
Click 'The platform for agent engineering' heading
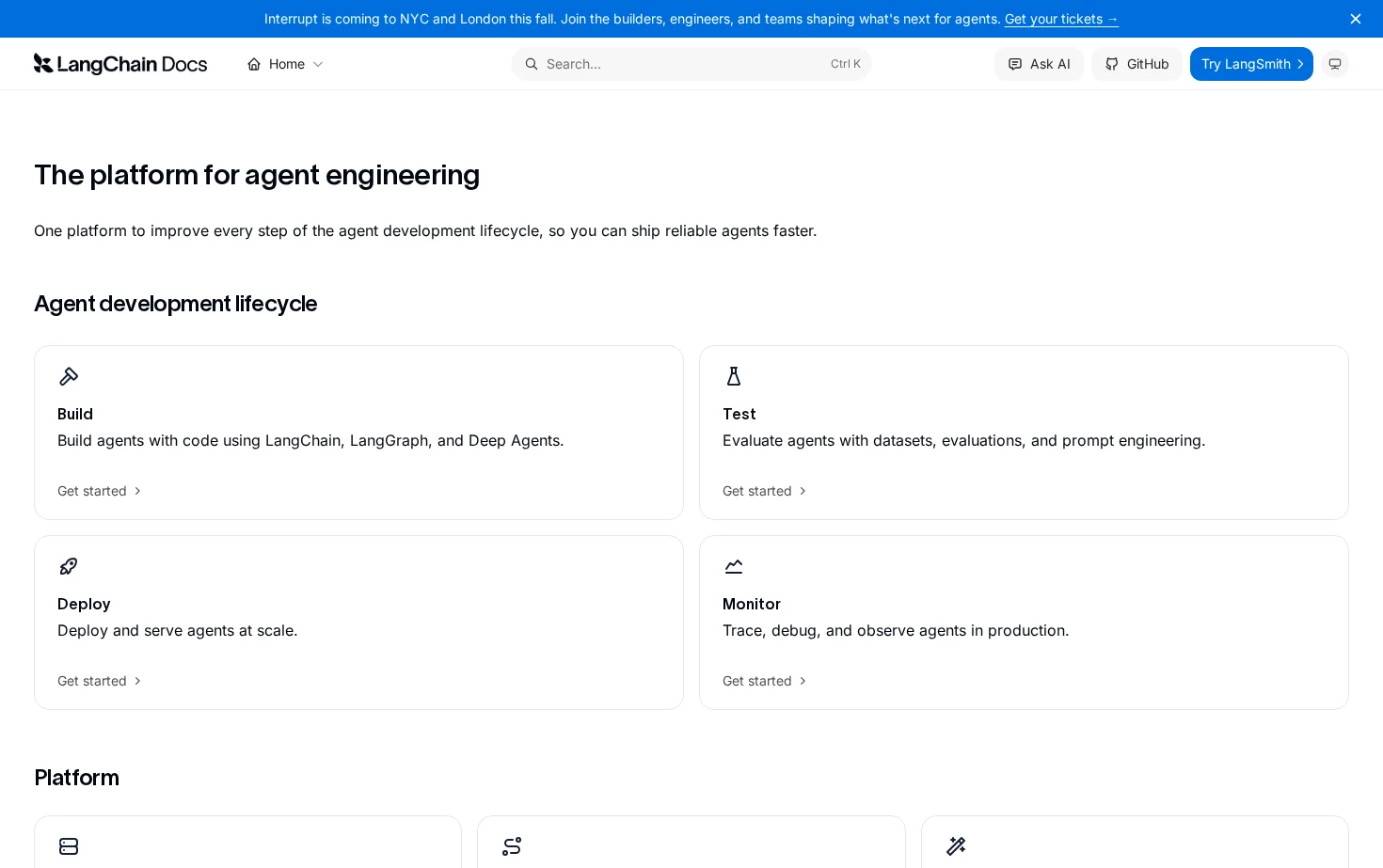257,175
